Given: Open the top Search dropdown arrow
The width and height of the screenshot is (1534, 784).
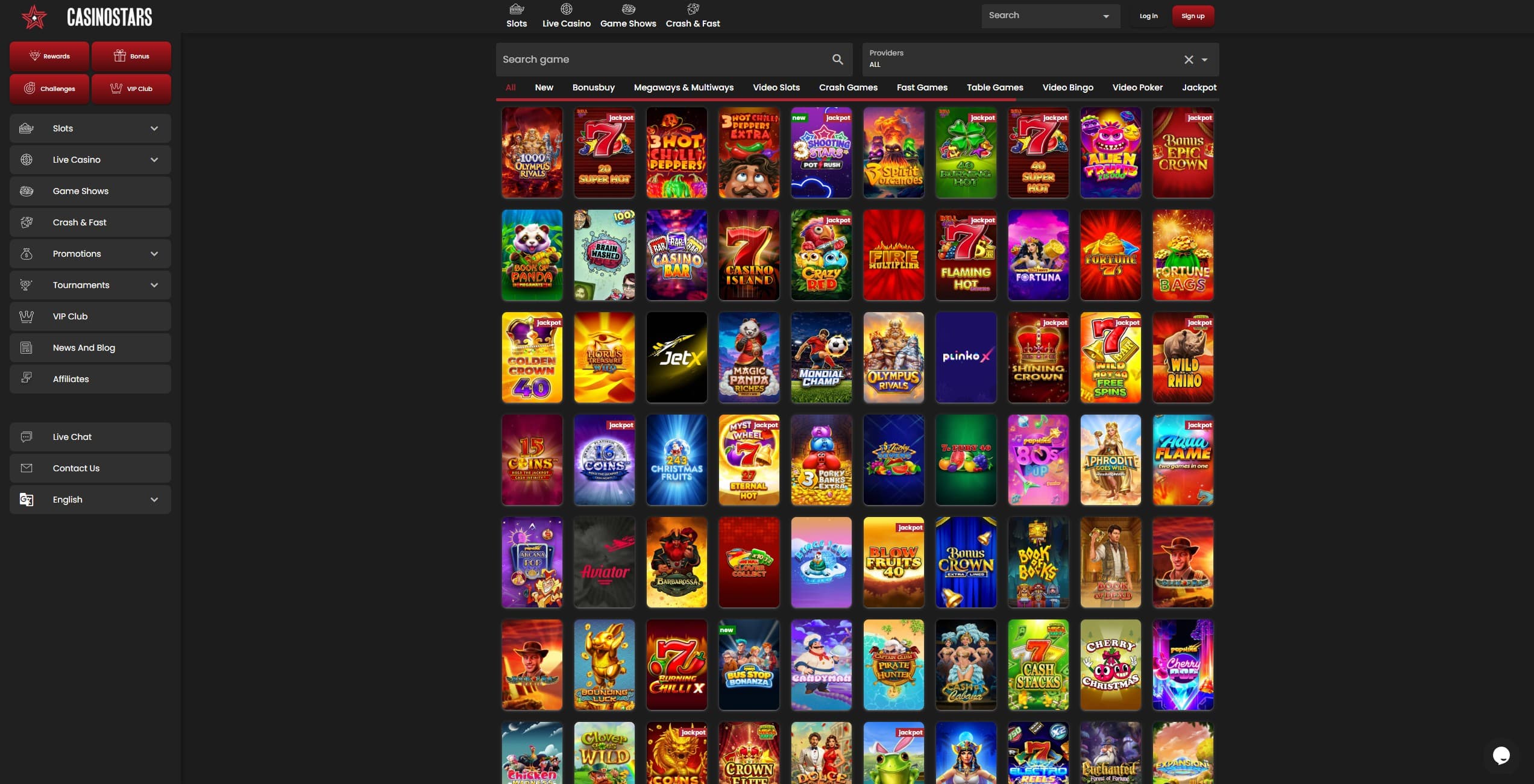Looking at the screenshot, I should point(1105,16).
